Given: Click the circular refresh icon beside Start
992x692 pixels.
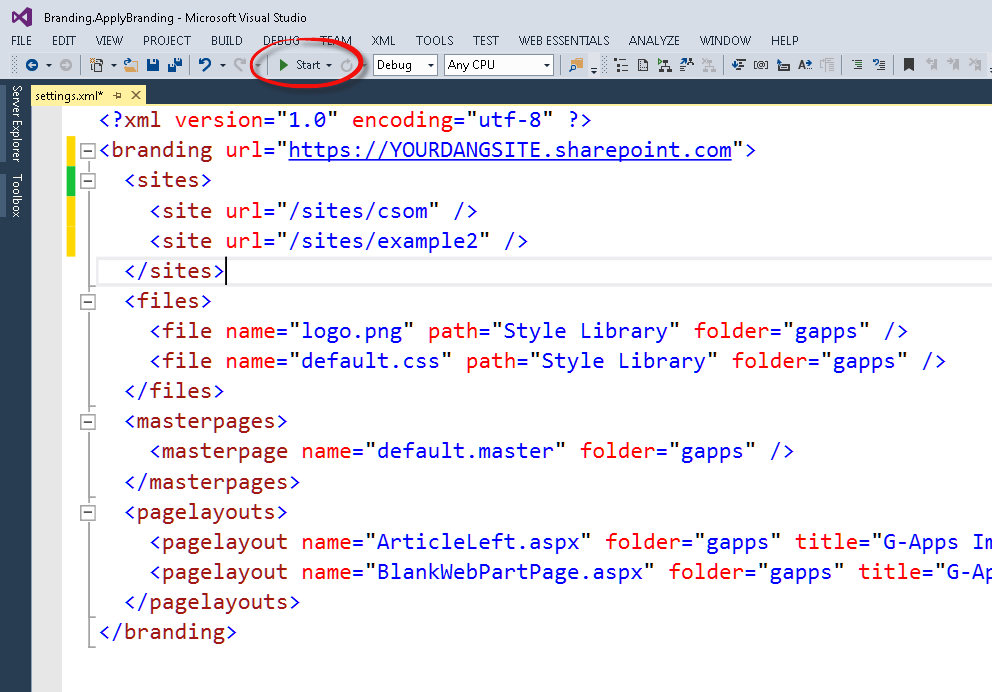Looking at the screenshot, I should [x=347, y=65].
